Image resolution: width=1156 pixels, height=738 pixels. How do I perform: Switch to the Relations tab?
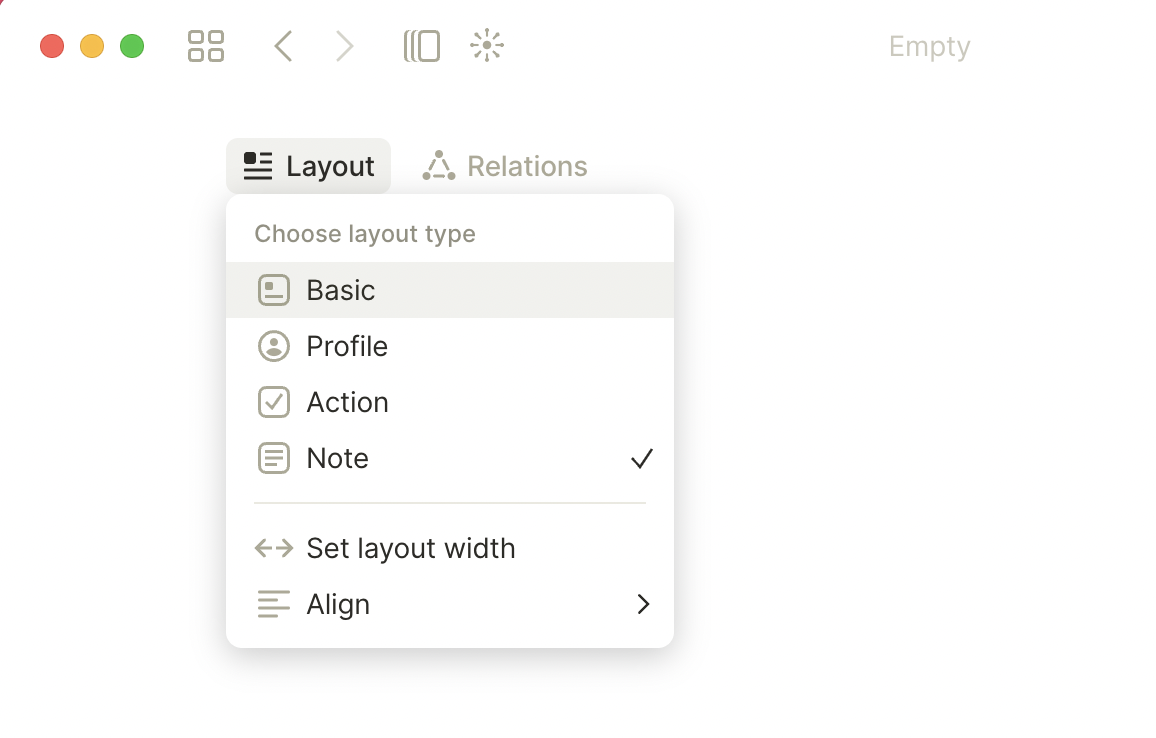tap(505, 166)
